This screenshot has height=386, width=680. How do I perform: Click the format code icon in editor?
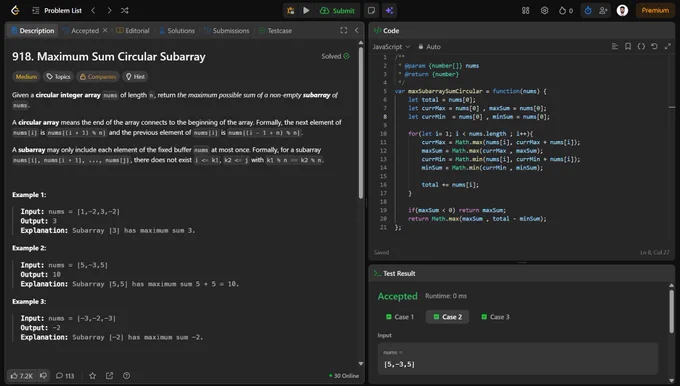[x=615, y=46]
